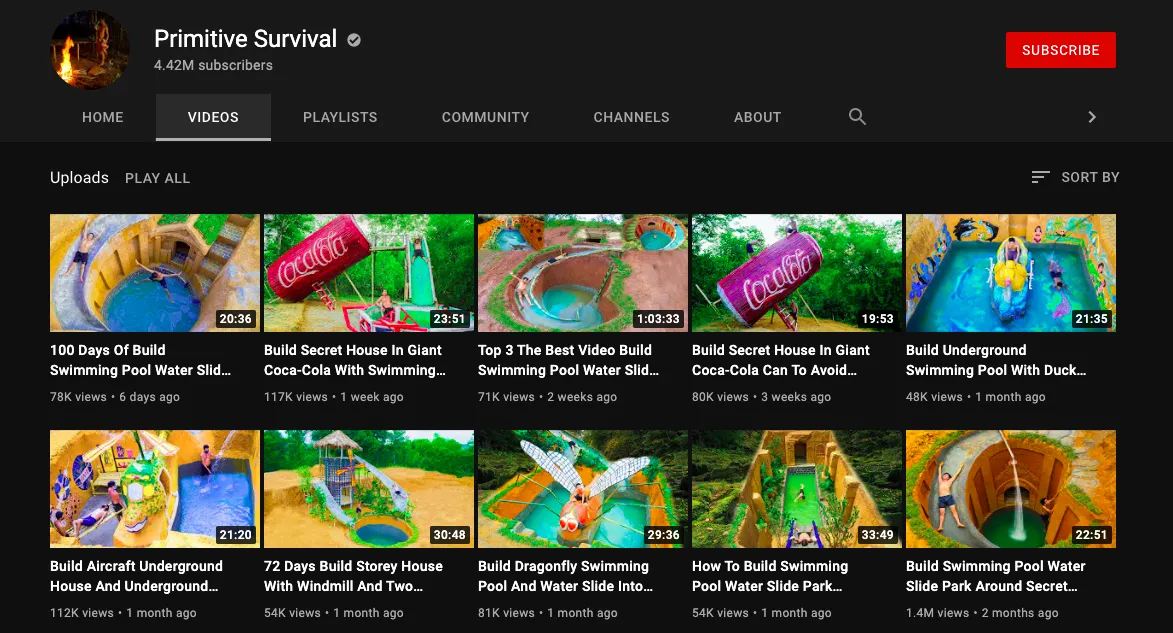Click the 23:51 duration badge
Screen dimensions: 1173x633
[x=449, y=319]
